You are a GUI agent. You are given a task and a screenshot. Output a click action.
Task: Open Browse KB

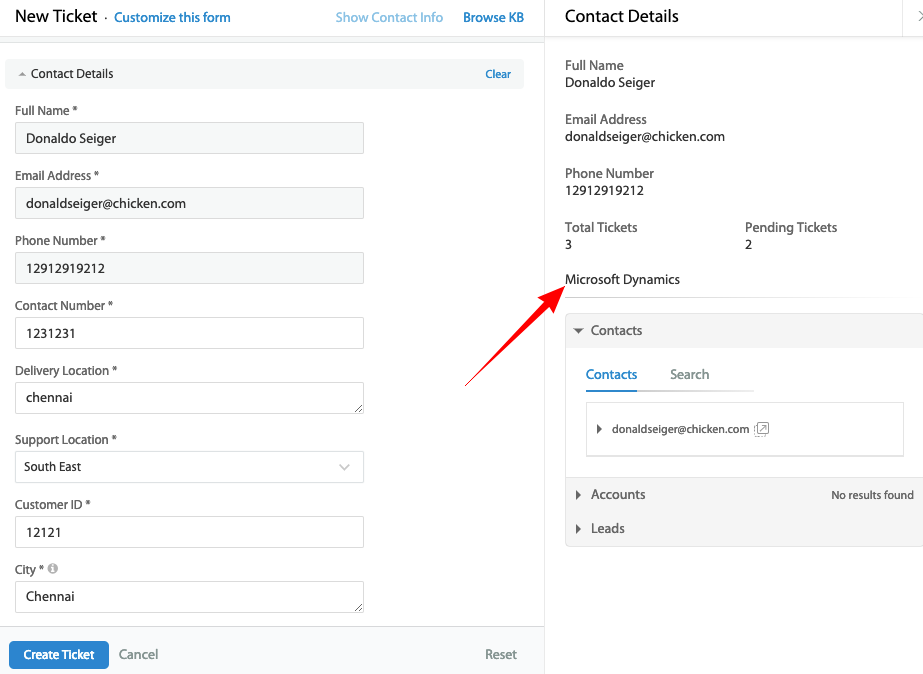click(493, 17)
